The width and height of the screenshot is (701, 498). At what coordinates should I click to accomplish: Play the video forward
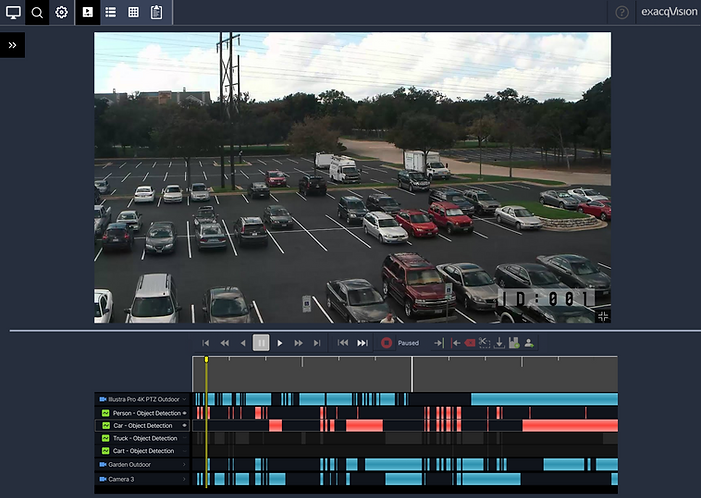point(280,343)
